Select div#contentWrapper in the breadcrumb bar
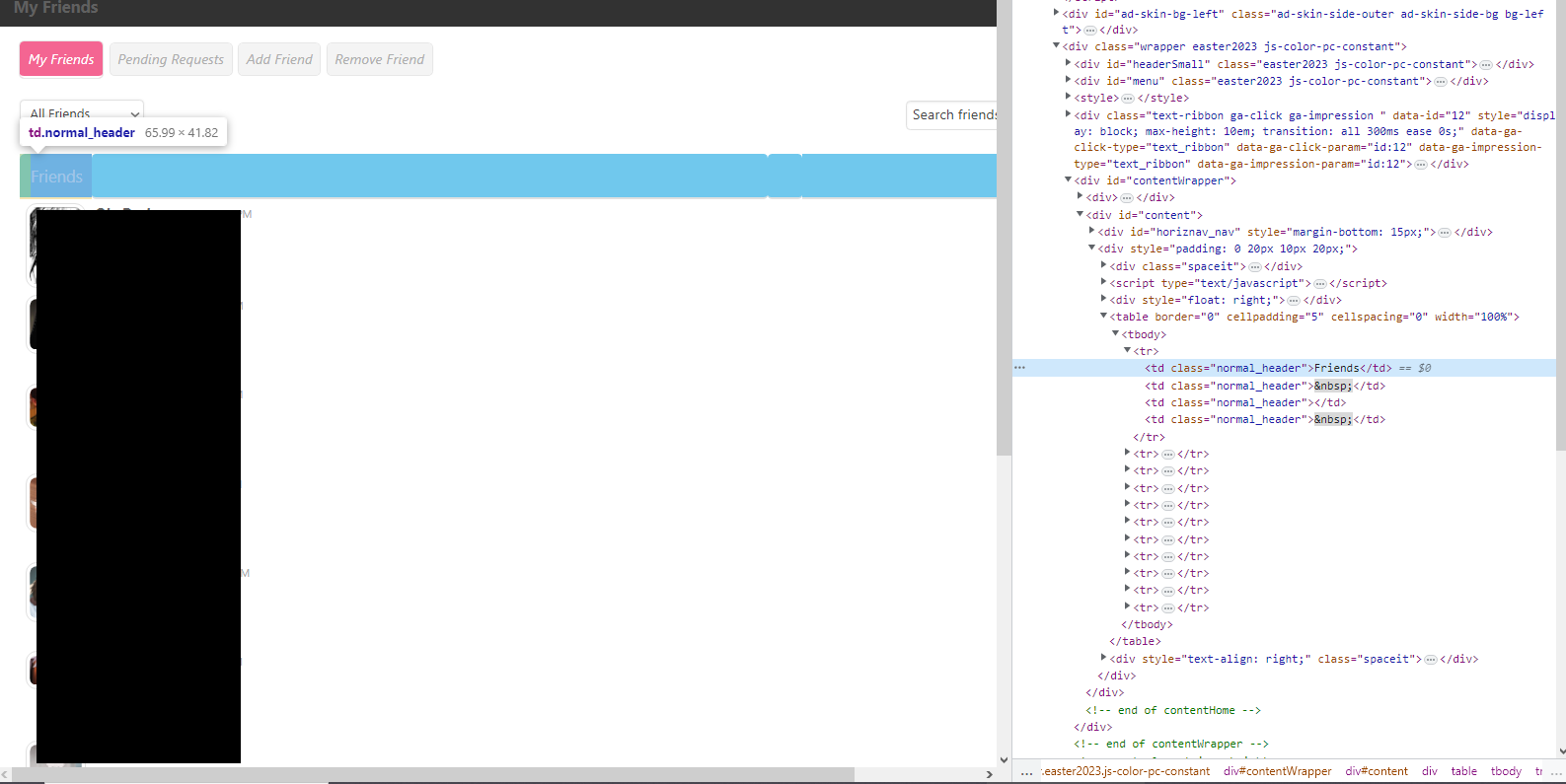1566x784 pixels. 1277,772
